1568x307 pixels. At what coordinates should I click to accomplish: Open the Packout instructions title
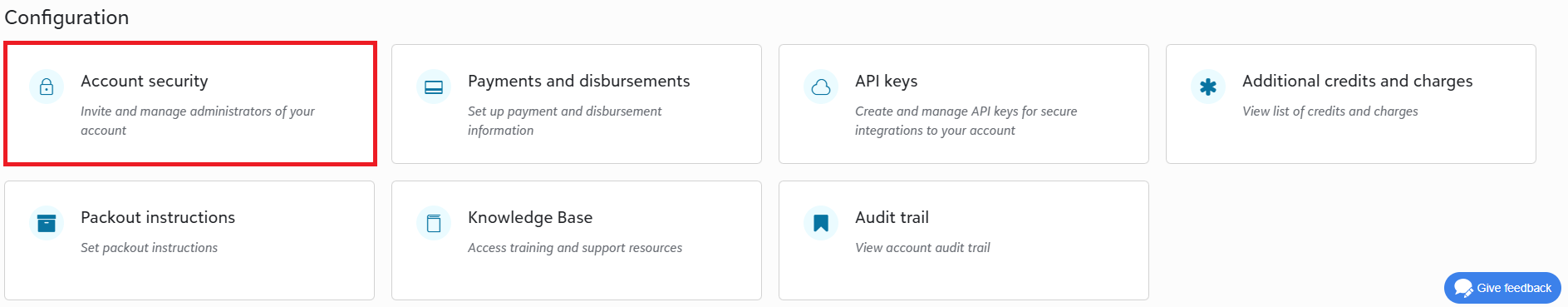(158, 217)
